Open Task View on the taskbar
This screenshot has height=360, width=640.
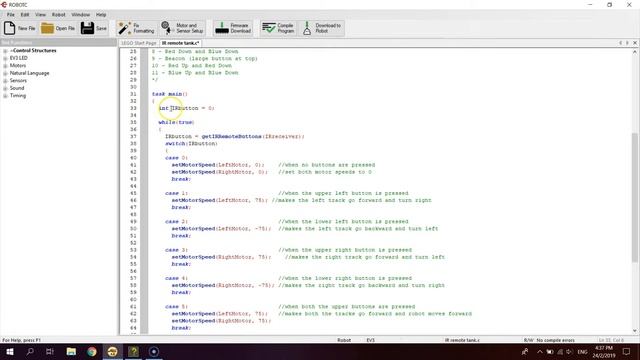tap(50, 351)
